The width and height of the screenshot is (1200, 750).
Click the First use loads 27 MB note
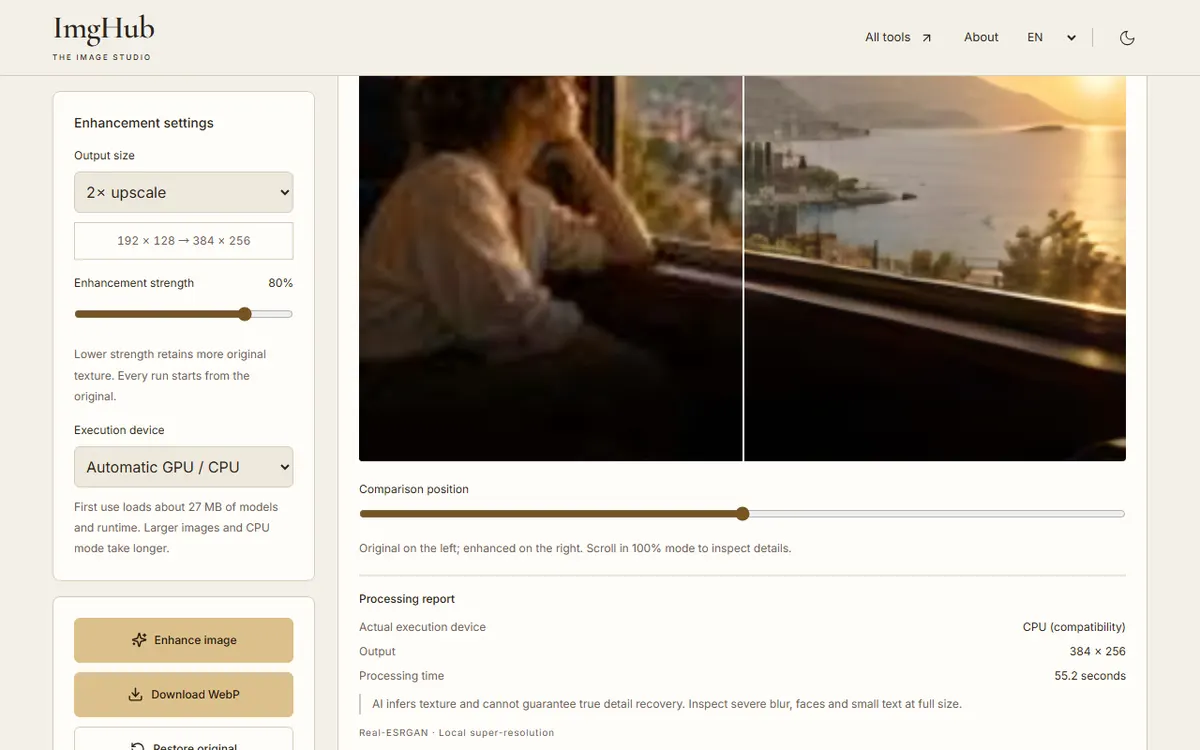click(x=176, y=527)
